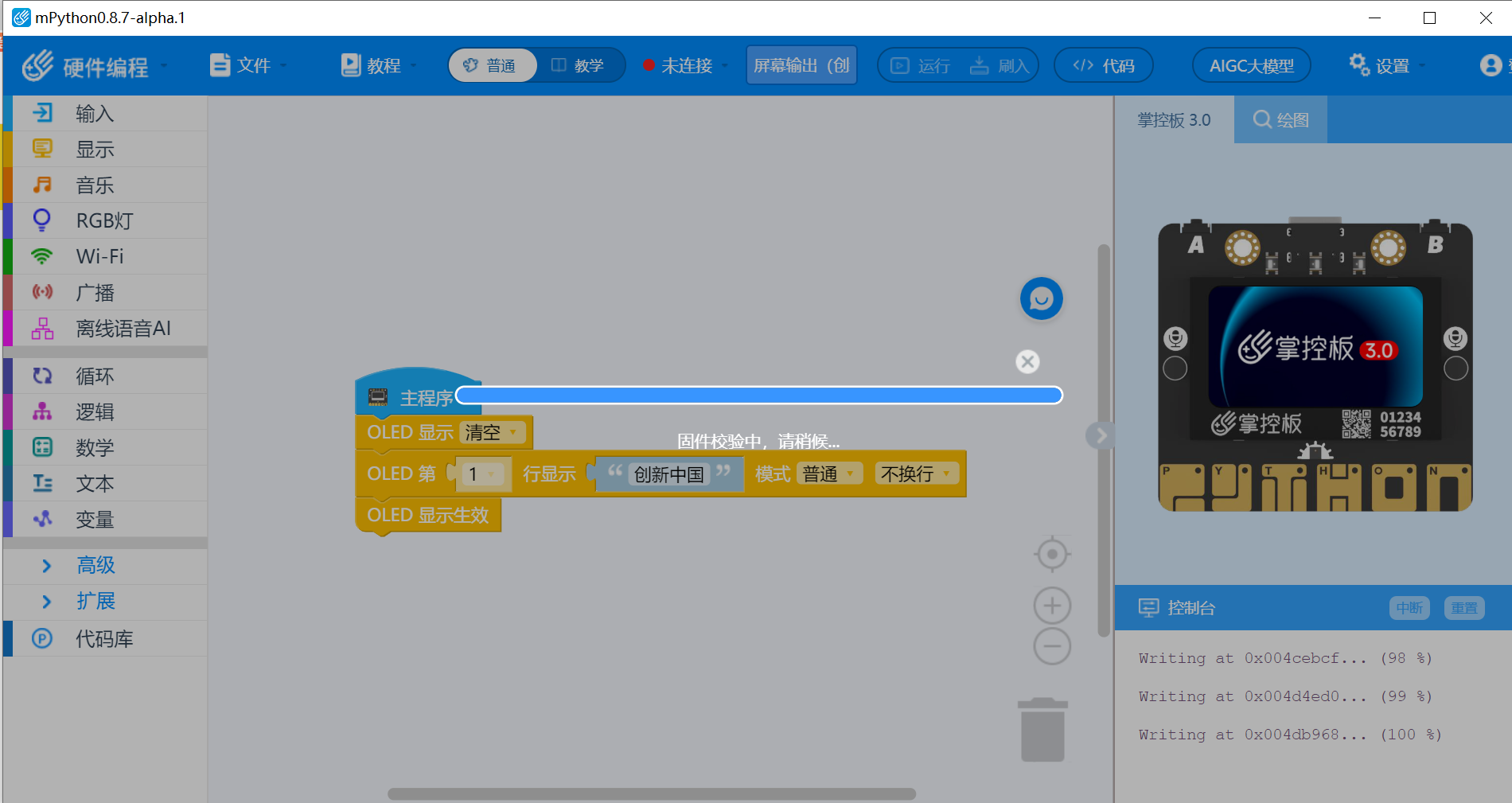Click the workspace horizontal scrollbar

click(x=651, y=793)
